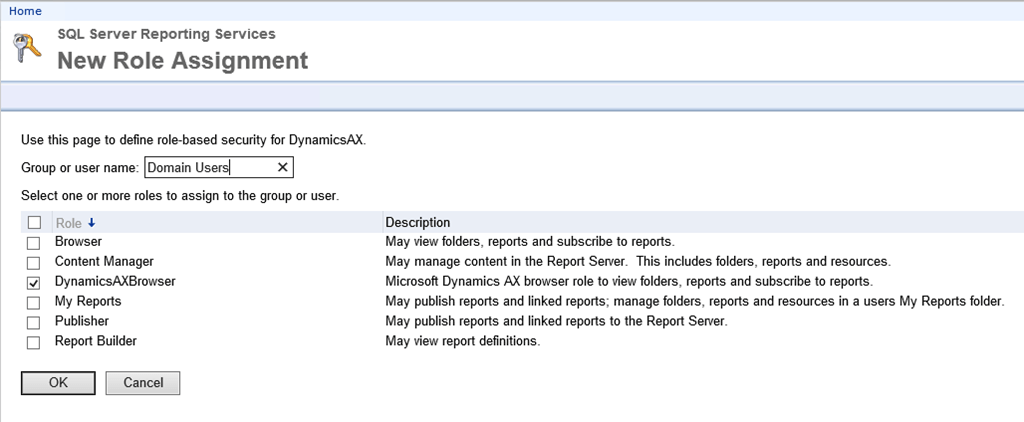Click the 'Group or user name:' label
This screenshot has width=1024, height=422.
80,168
